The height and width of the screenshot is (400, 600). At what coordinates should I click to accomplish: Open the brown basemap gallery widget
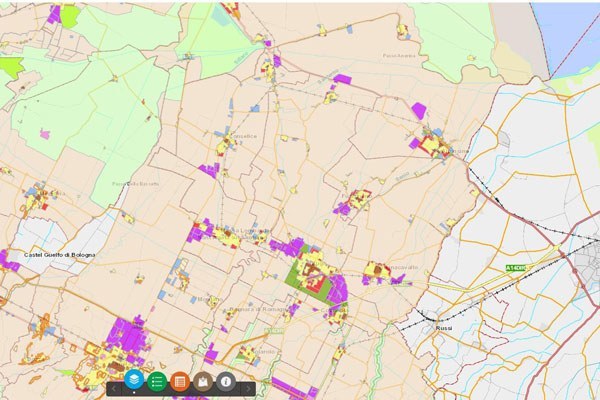pos(203,381)
